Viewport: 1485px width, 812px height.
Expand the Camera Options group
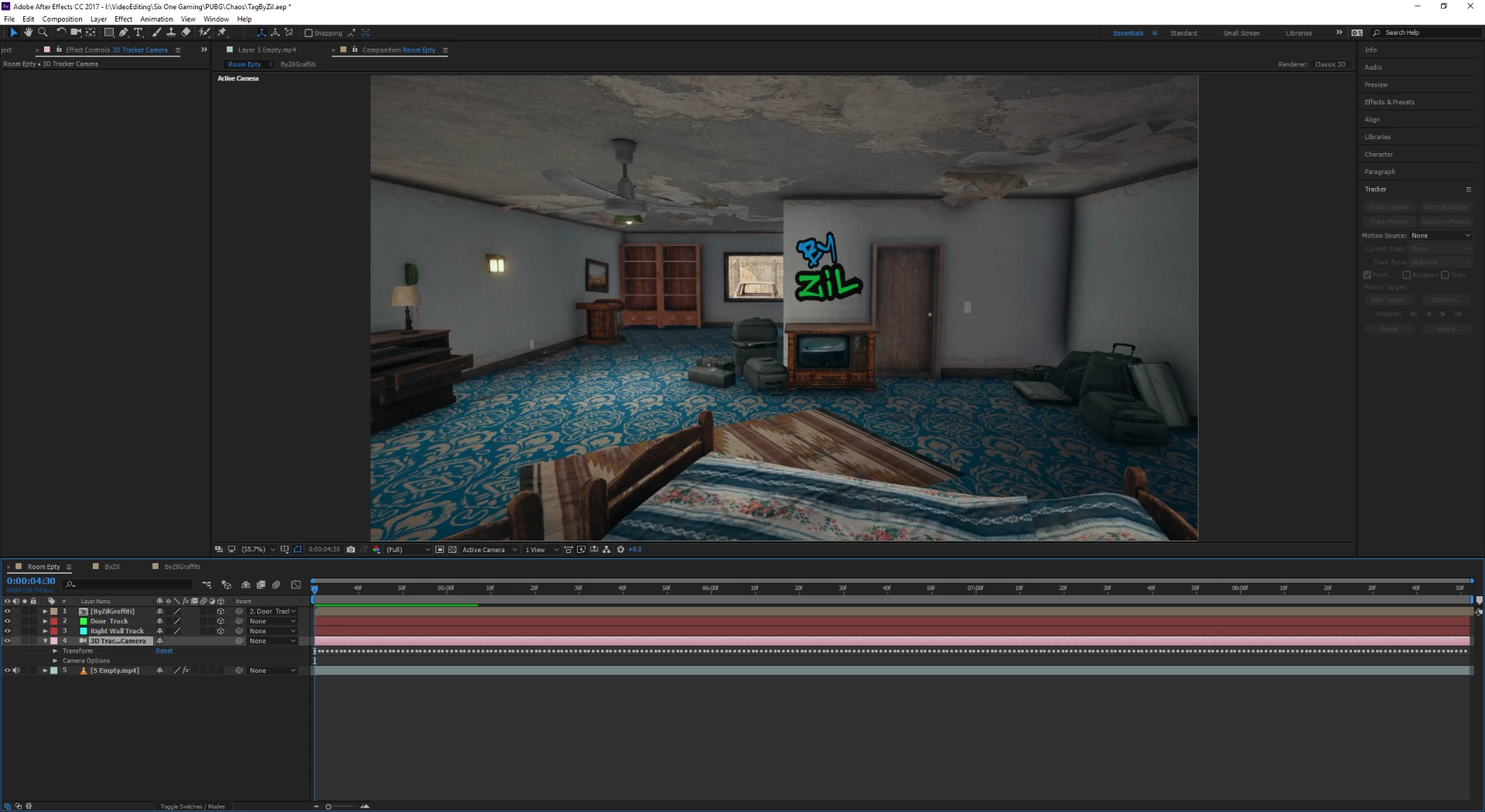tap(55, 661)
